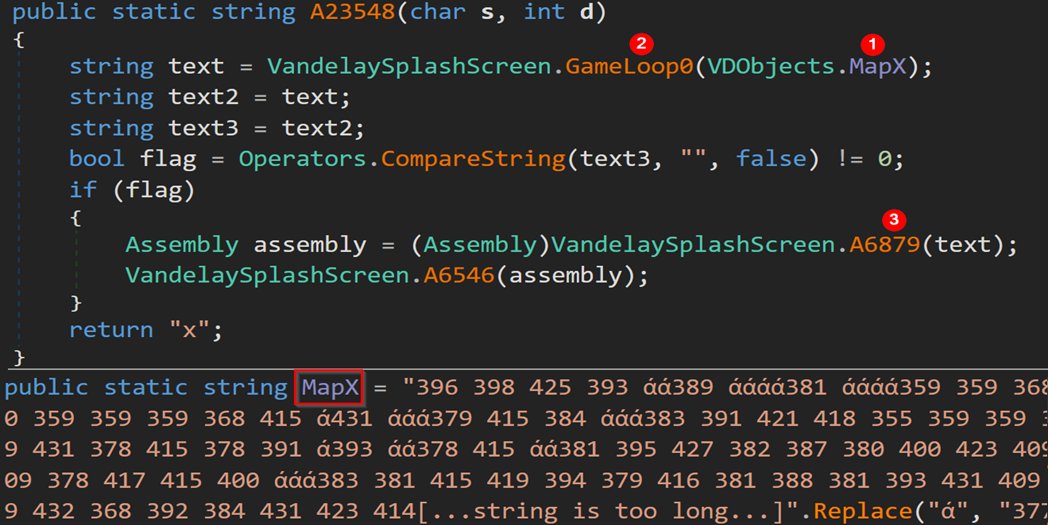Click the false keyword in CompareString

tap(771, 159)
